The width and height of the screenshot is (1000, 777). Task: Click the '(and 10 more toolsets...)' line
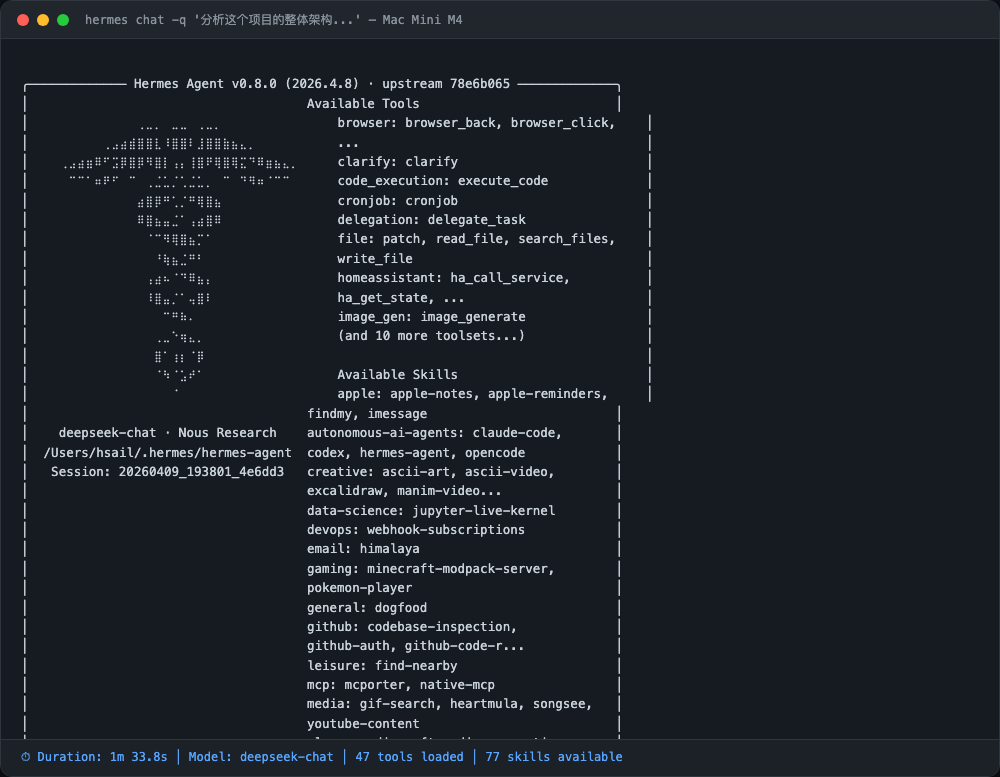click(431, 336)
